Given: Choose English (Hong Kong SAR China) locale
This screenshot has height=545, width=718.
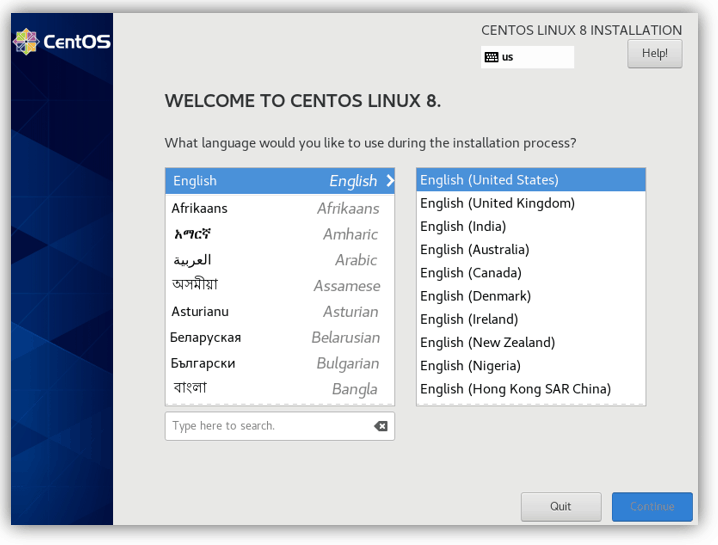Looking at the screenshot, I should pos(531,389).
